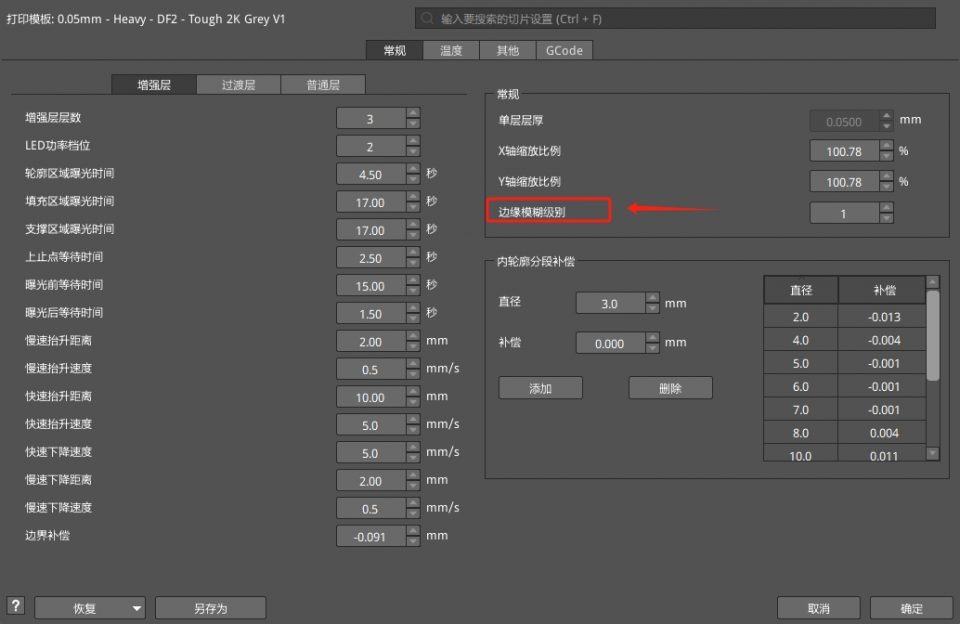Viewport: 960px width, 624px height.
Task: Increase 上止点等待时间 with up arrow
Action: pyautogui.click(x=413, y=253)
